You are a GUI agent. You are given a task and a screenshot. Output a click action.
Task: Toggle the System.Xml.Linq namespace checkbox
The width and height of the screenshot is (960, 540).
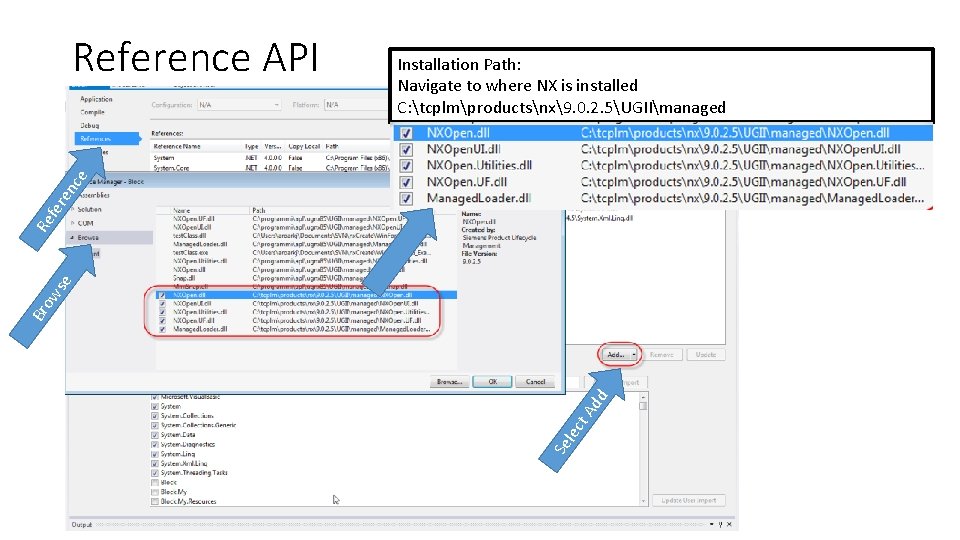click(155, 463)
